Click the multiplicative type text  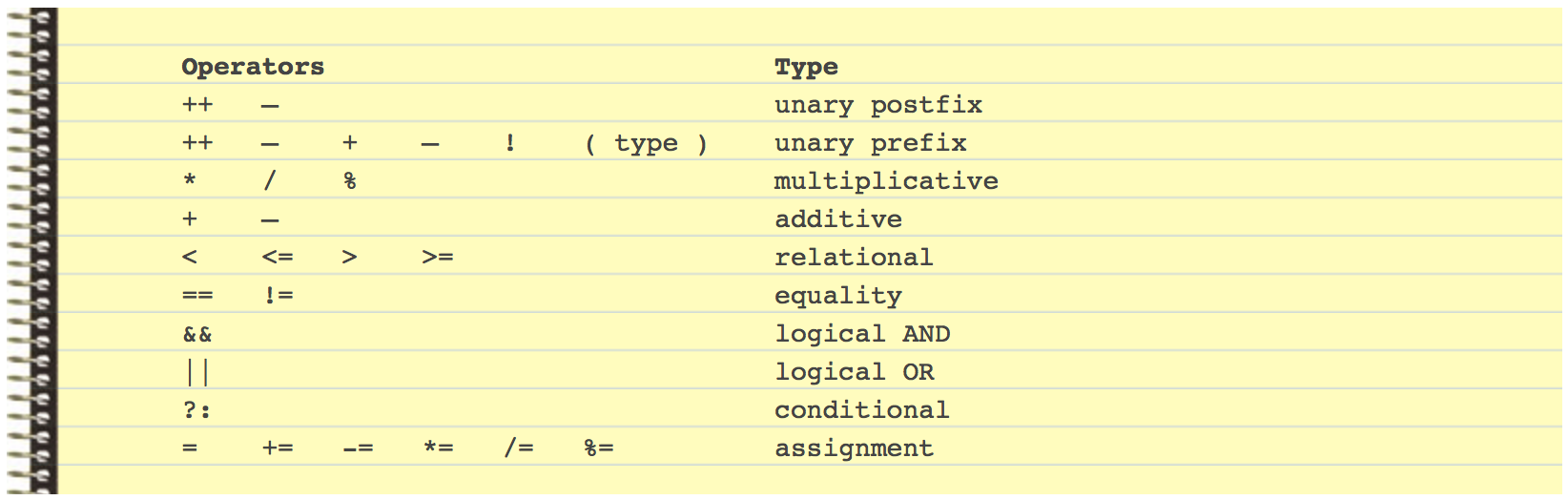pyautogui.click(x=886, y=181)
